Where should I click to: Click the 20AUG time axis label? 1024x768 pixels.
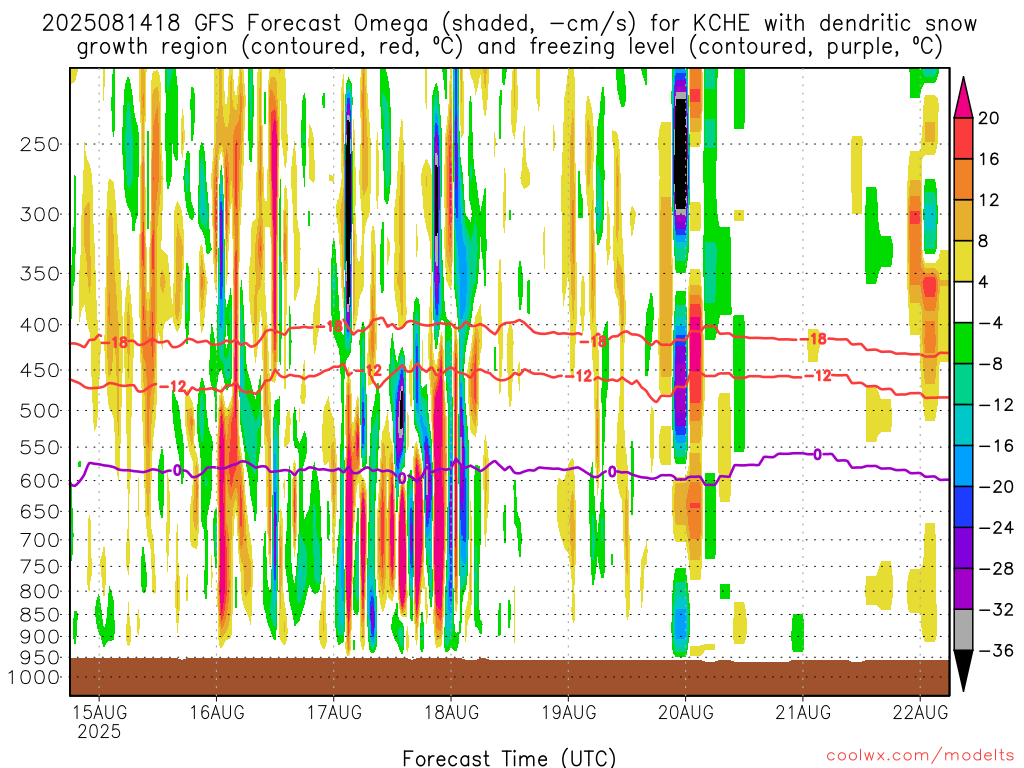click(686, 712)
